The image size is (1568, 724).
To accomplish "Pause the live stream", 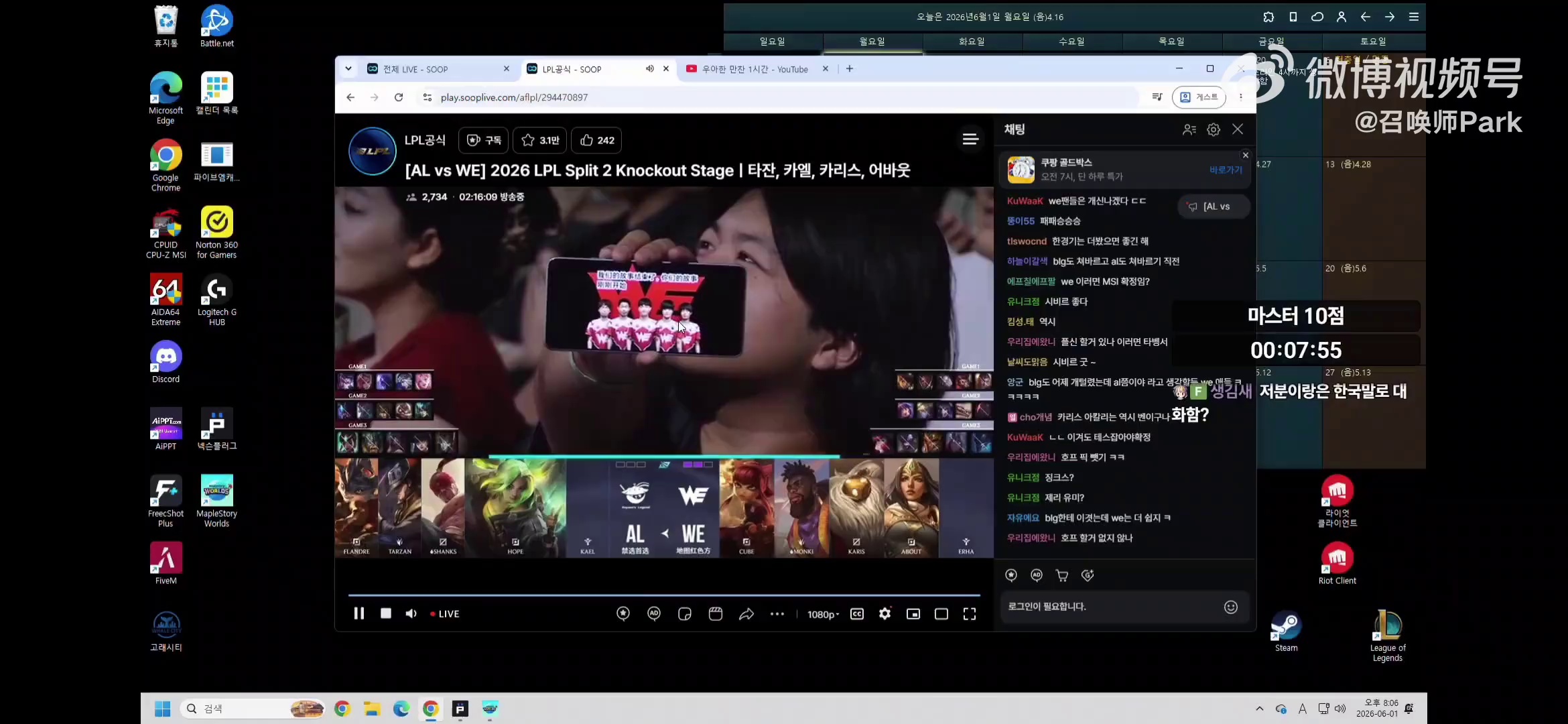I will tap(359, 614).
